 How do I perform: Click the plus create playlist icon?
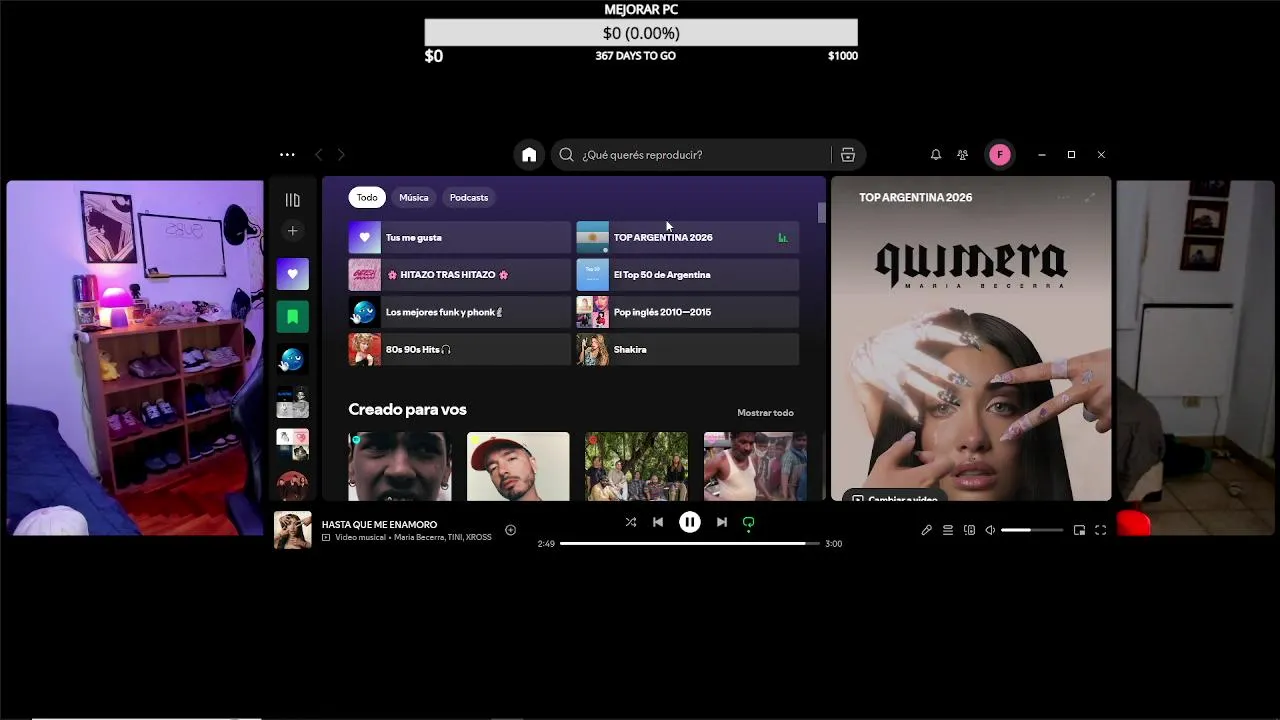[292, 231]
